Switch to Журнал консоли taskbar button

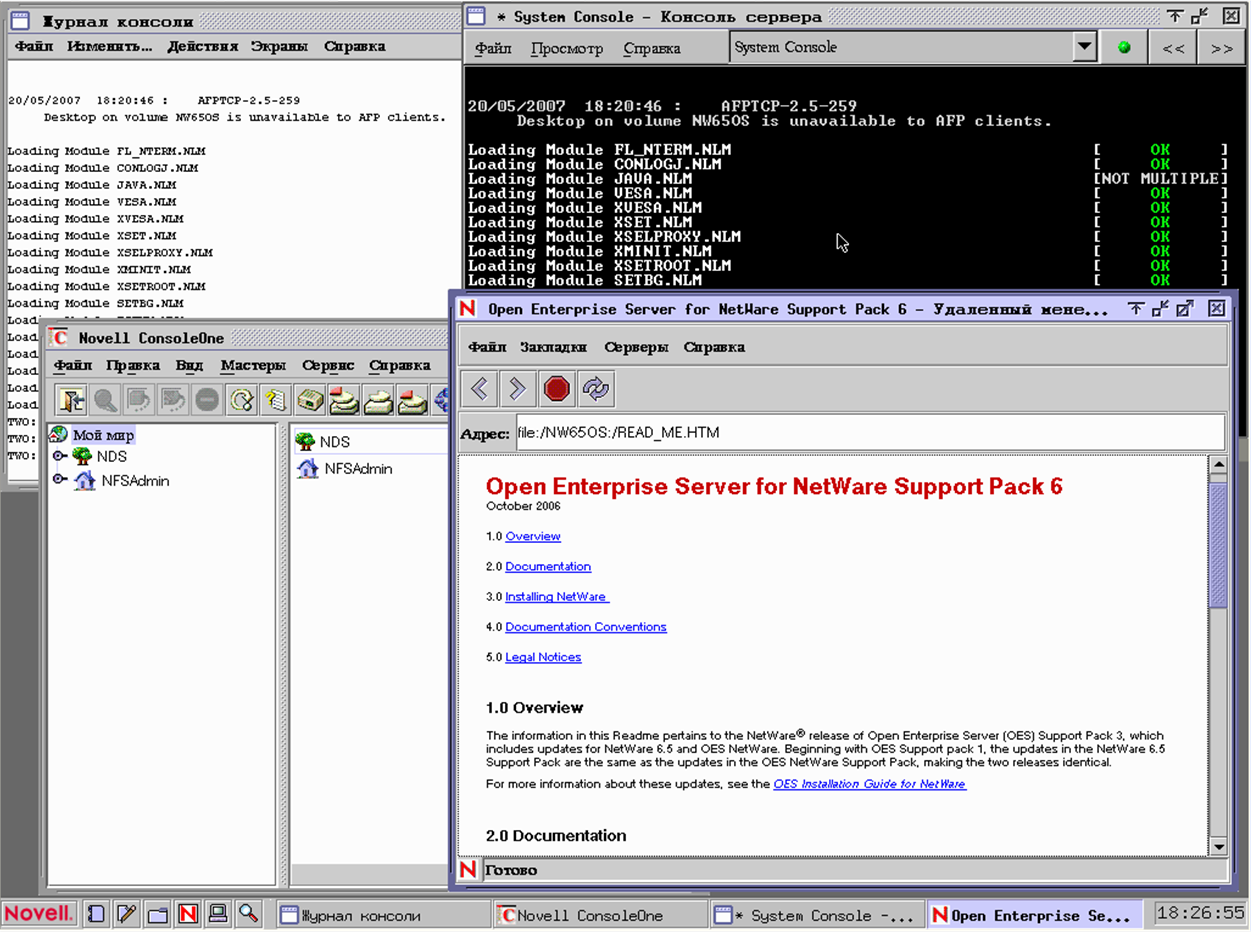pyautogui.click(x=382, y=914)
